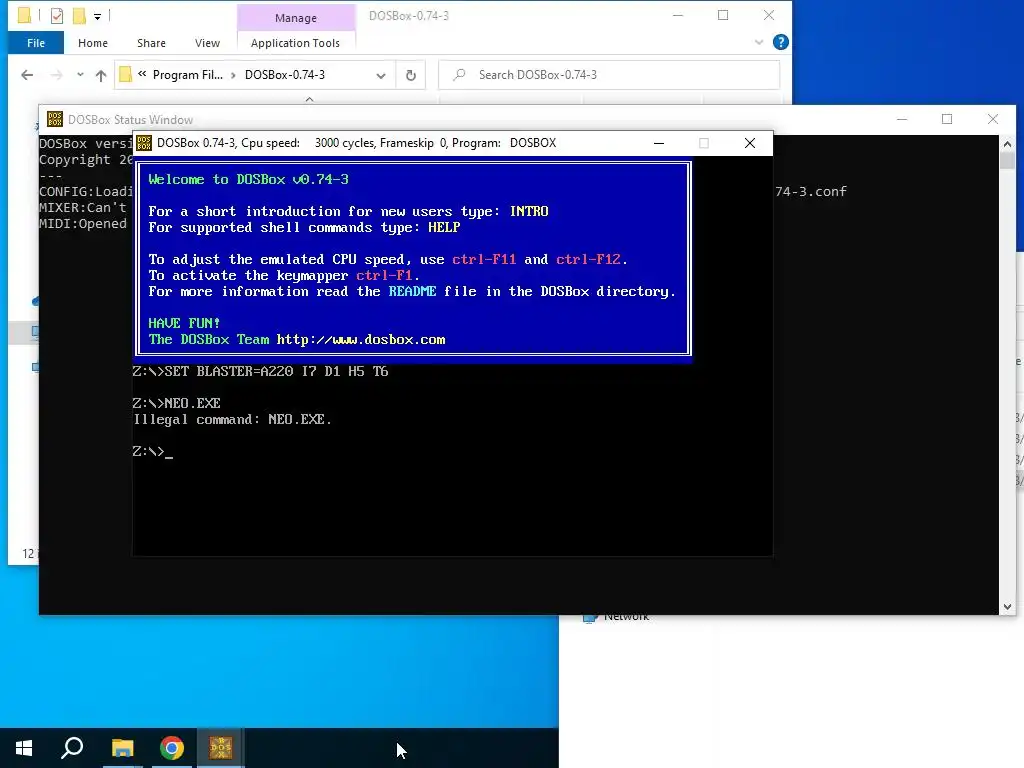Switch to the Home ribbon tab

(93, 43)
